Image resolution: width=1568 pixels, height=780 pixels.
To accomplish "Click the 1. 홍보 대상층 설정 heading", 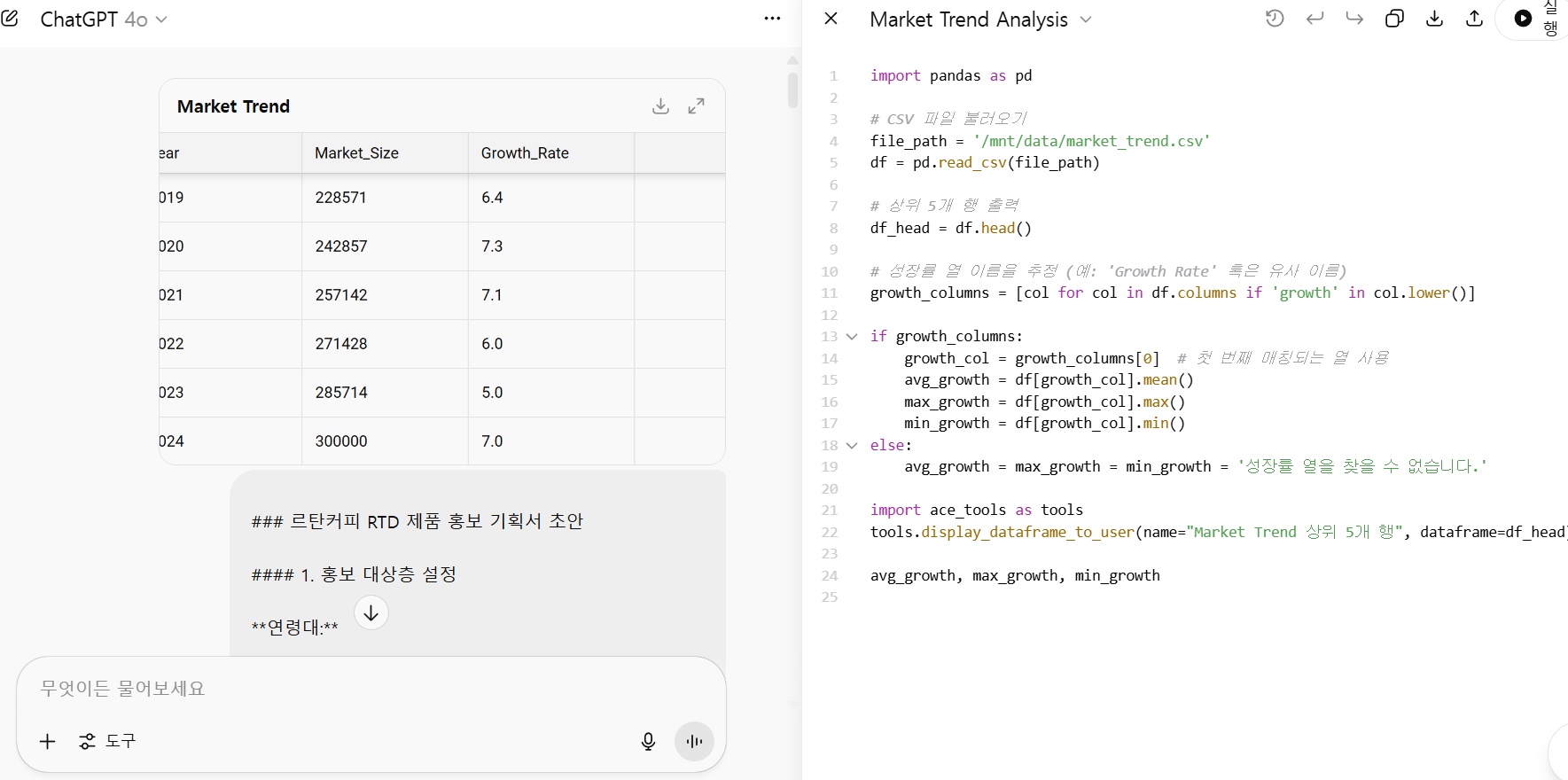I will [354, 574].
